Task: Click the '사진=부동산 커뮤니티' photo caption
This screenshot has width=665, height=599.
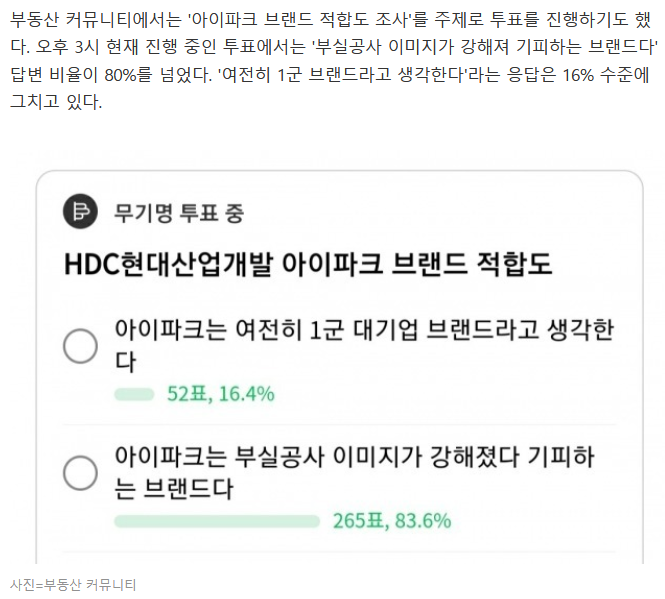Action: pyautogui.click(x=73, y=585)
